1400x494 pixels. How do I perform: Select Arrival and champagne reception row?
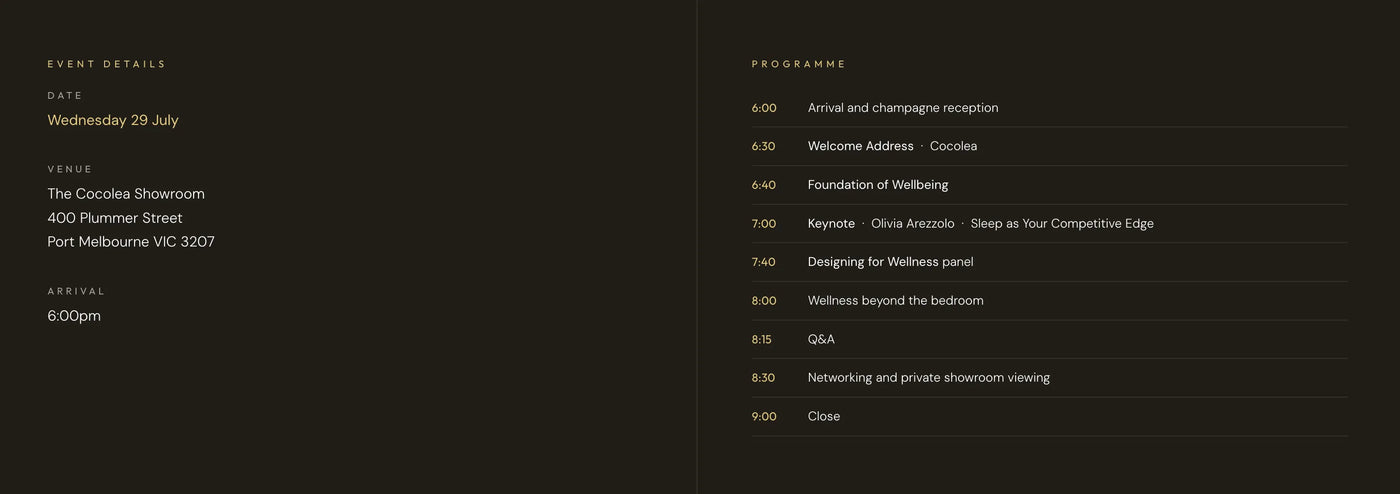(x=1049, y=108)
